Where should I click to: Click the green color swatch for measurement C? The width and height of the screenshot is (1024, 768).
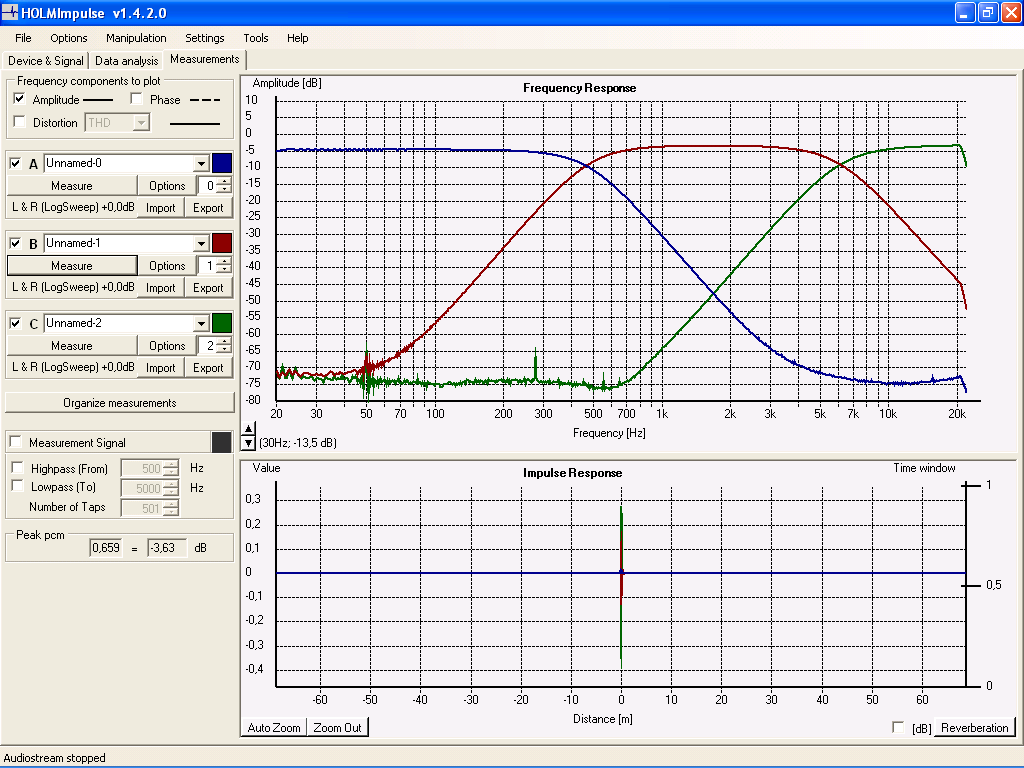222,323
